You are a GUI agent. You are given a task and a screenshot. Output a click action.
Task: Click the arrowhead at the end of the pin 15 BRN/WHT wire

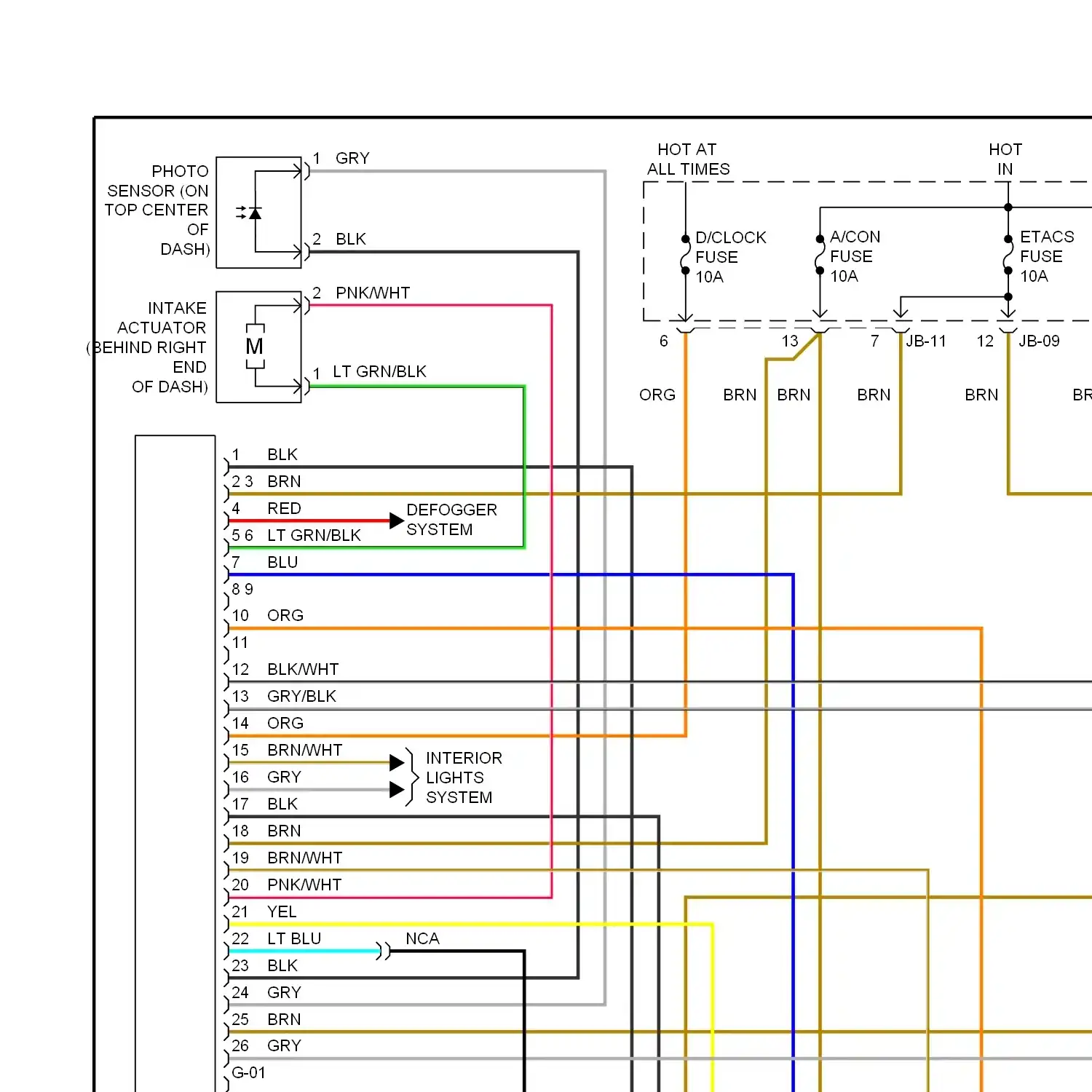(397, 762)
